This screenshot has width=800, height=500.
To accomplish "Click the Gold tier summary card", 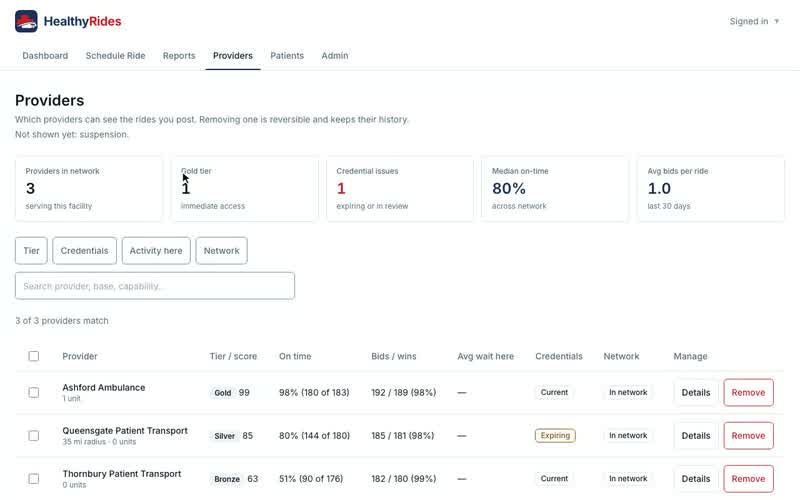I will [244, 189].
